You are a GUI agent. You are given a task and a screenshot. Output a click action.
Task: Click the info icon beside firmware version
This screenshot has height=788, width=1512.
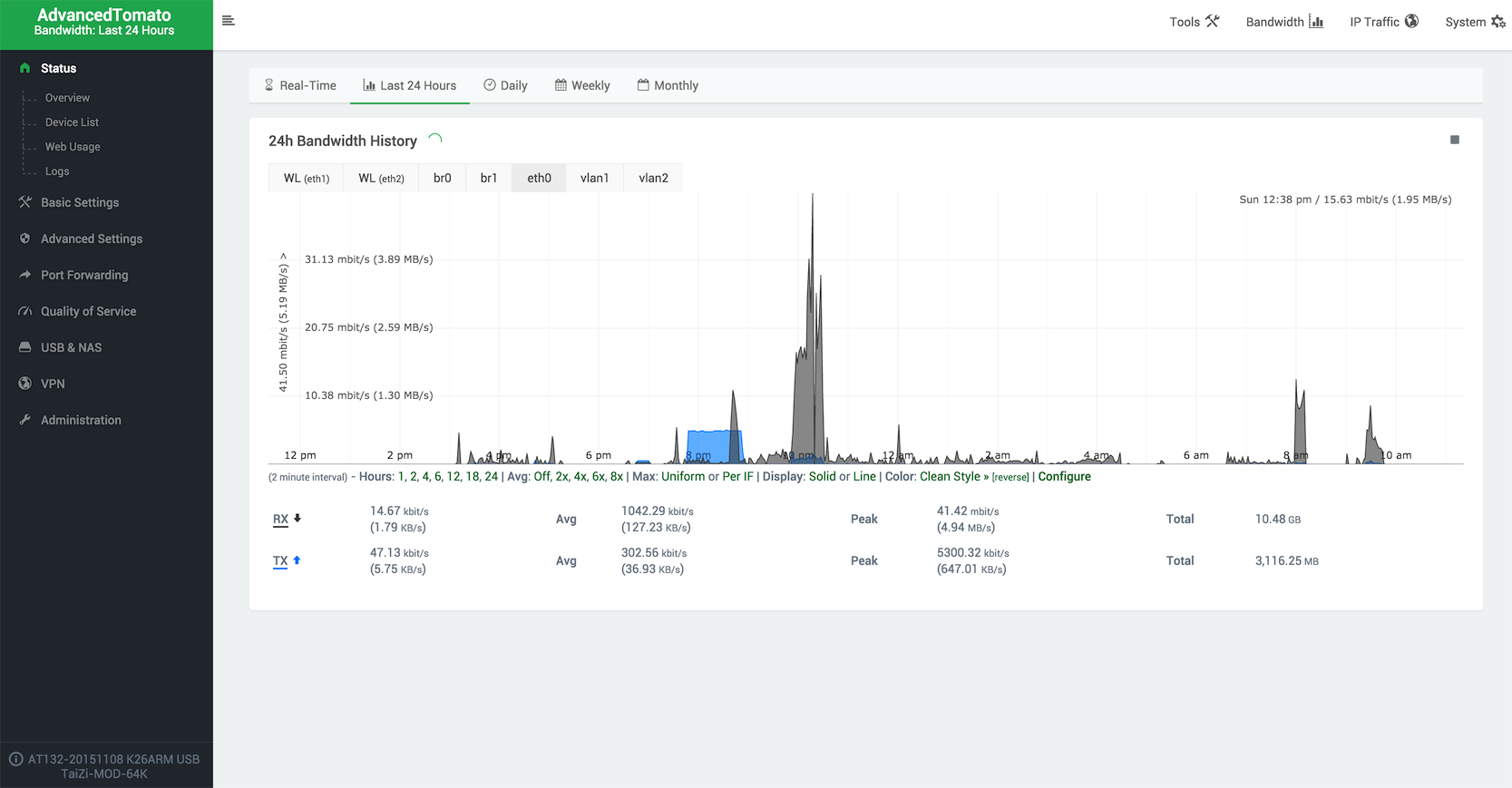click(x=15, y=759)
